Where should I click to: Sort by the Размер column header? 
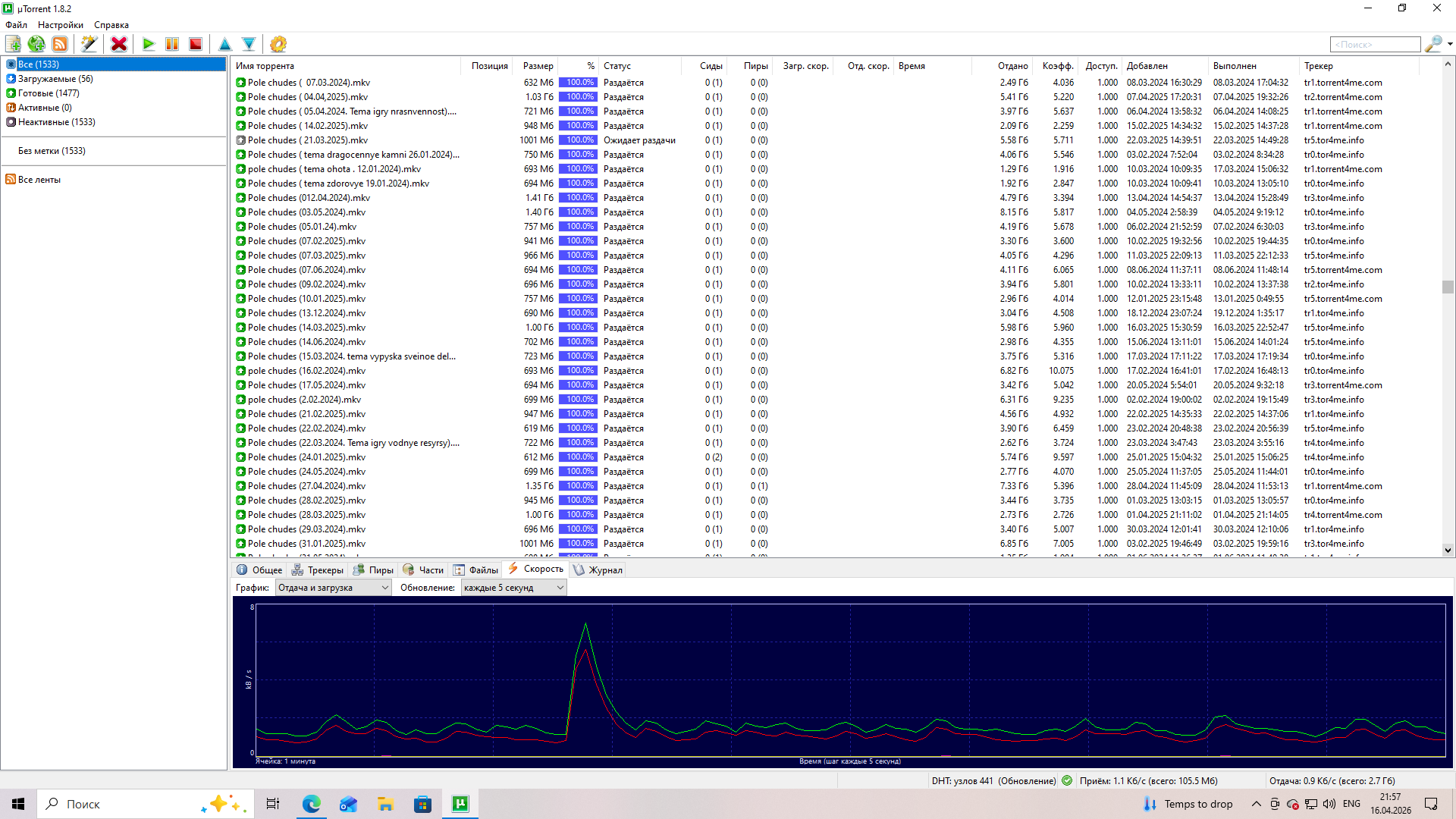[538, 66]
